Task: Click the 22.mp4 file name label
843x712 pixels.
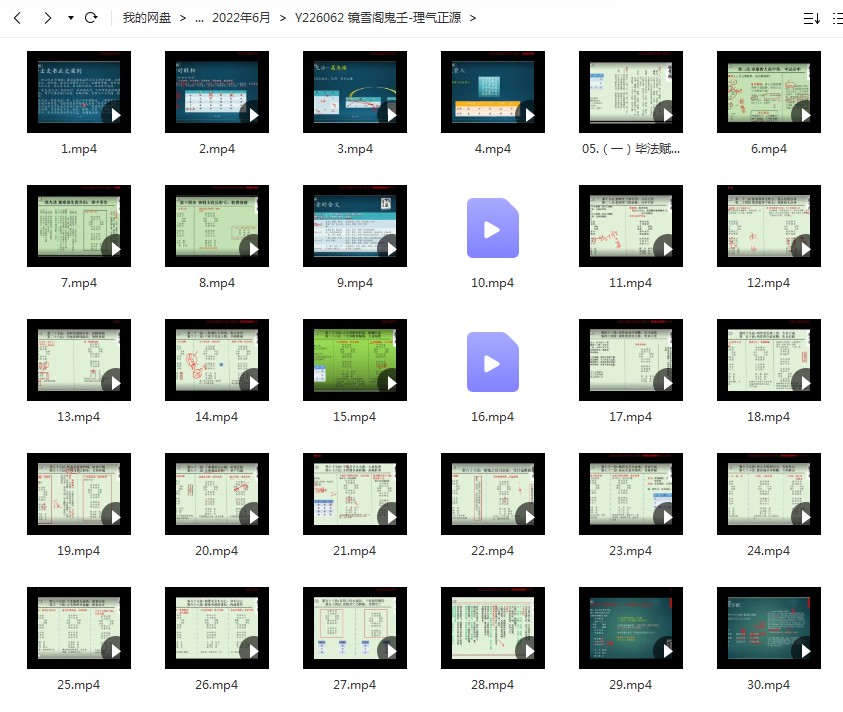Action: click(x=492, y=551)
